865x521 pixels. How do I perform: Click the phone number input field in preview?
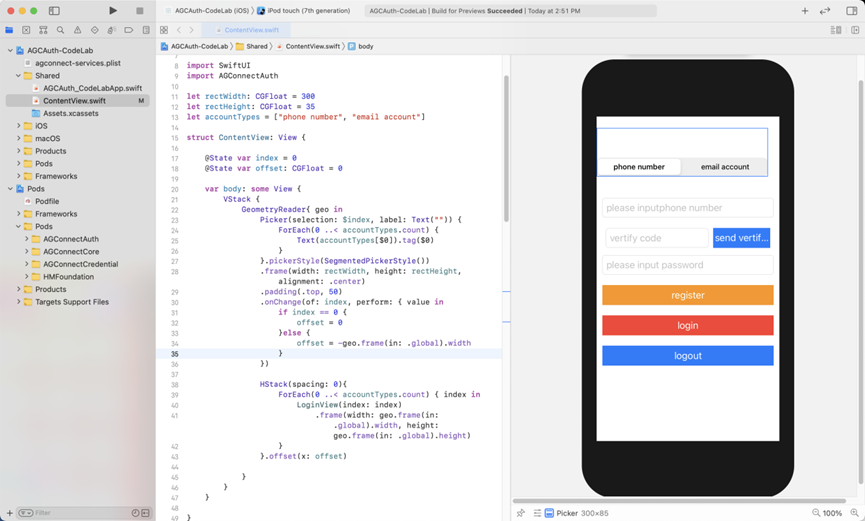[x=688, y=208]
